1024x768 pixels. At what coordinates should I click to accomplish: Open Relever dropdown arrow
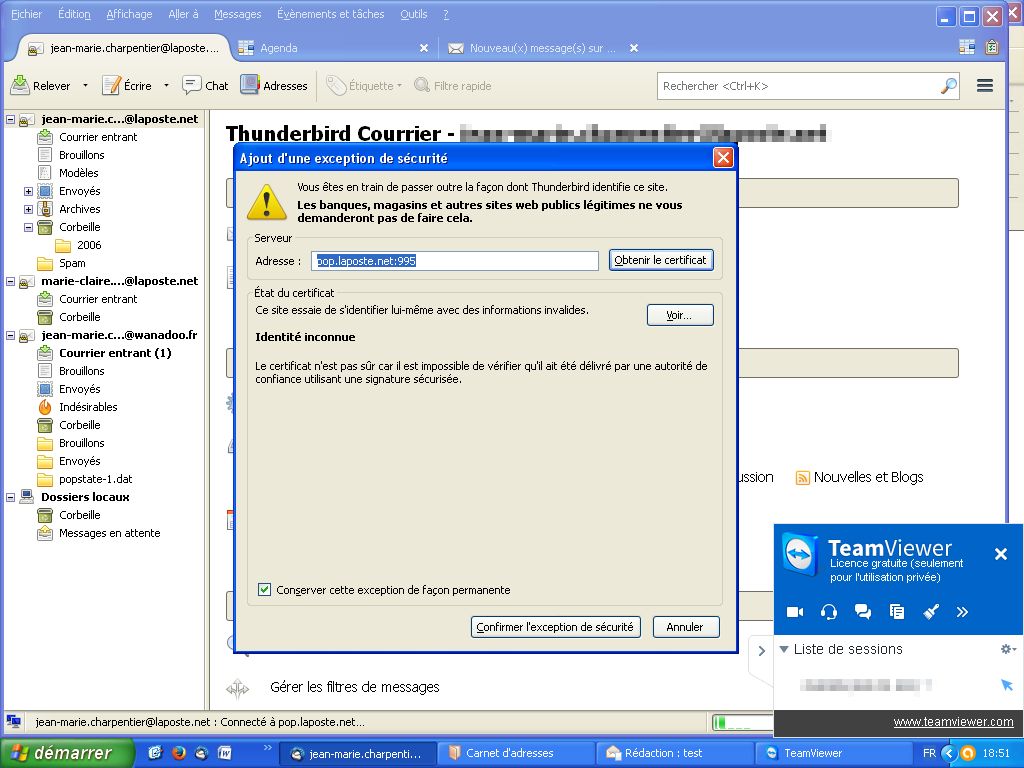(85, 86)
